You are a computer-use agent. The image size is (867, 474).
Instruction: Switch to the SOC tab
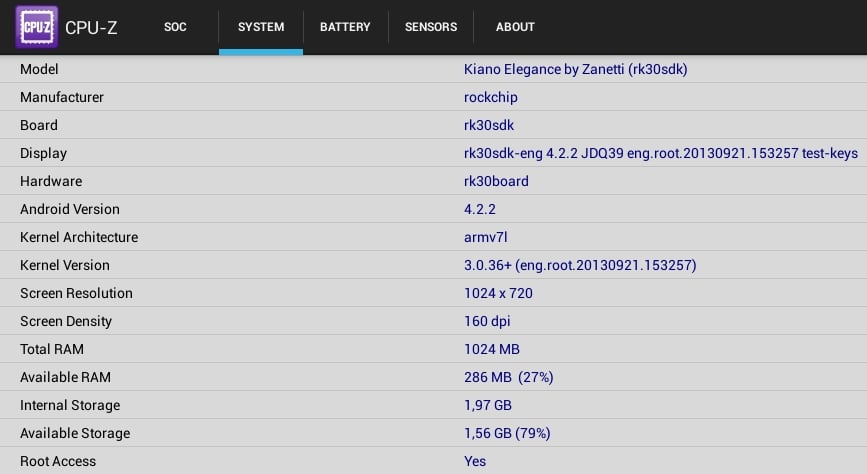175,27
